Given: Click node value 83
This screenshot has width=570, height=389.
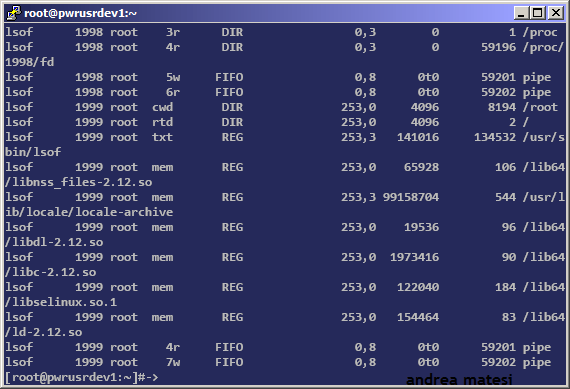Looking at the screenshot, I should [509, 317].
